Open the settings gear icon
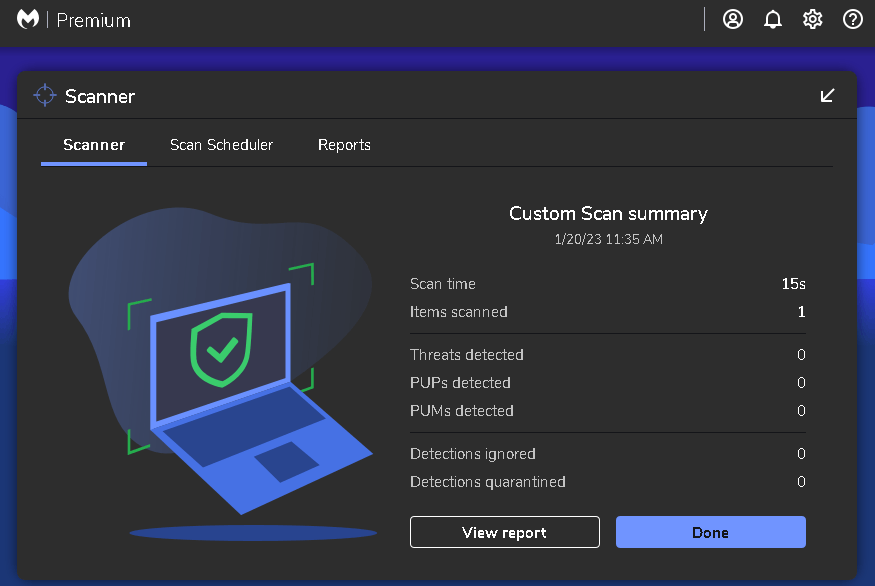This screenshot has height=586, width=875. (x=812, y=20)
